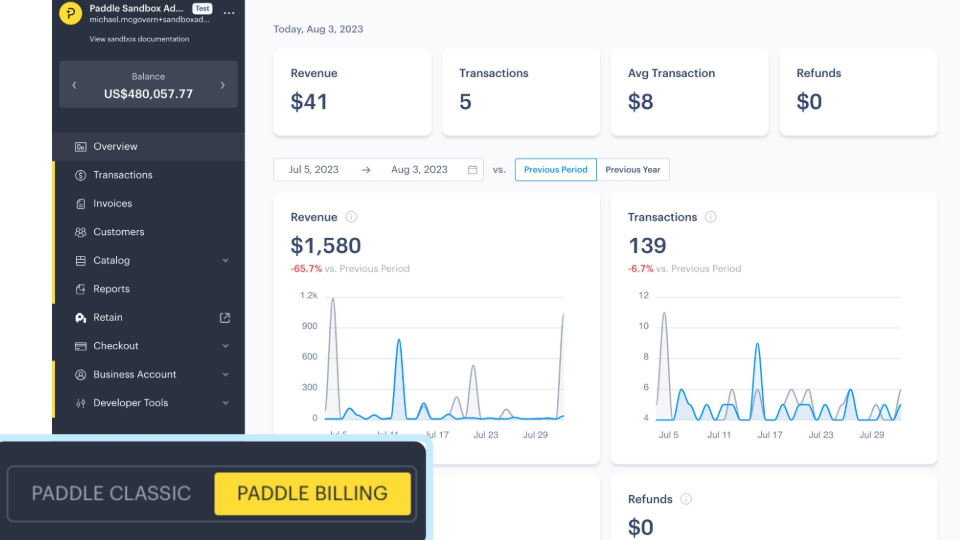Click -6.7% vs. Previous Period text
This screenshot has width=960, height=540.
(x=684, y=269)
